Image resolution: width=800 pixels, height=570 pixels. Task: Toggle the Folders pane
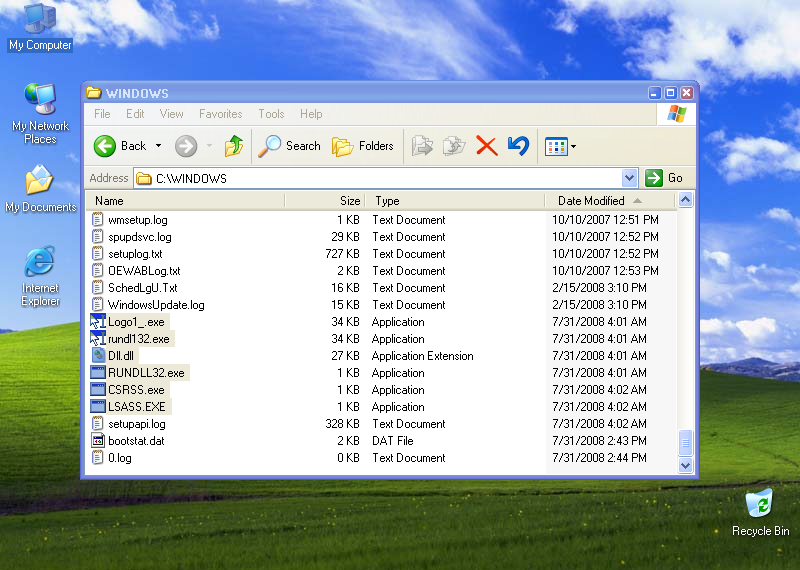[363, 146]
